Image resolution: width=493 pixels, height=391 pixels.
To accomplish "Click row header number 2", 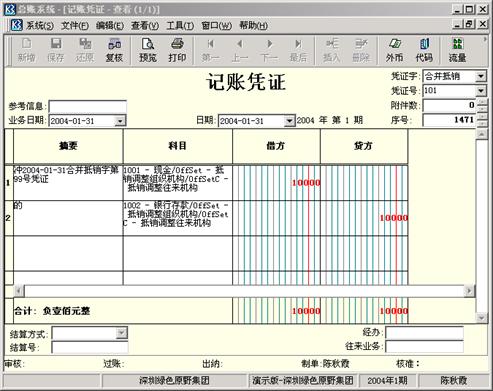I will (8, 218).
